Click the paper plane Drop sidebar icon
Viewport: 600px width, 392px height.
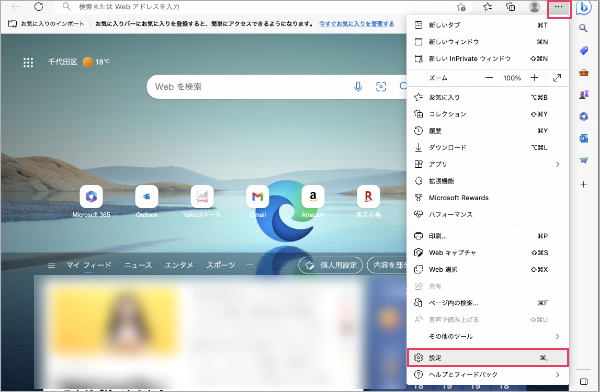click(x=584, y=160)
